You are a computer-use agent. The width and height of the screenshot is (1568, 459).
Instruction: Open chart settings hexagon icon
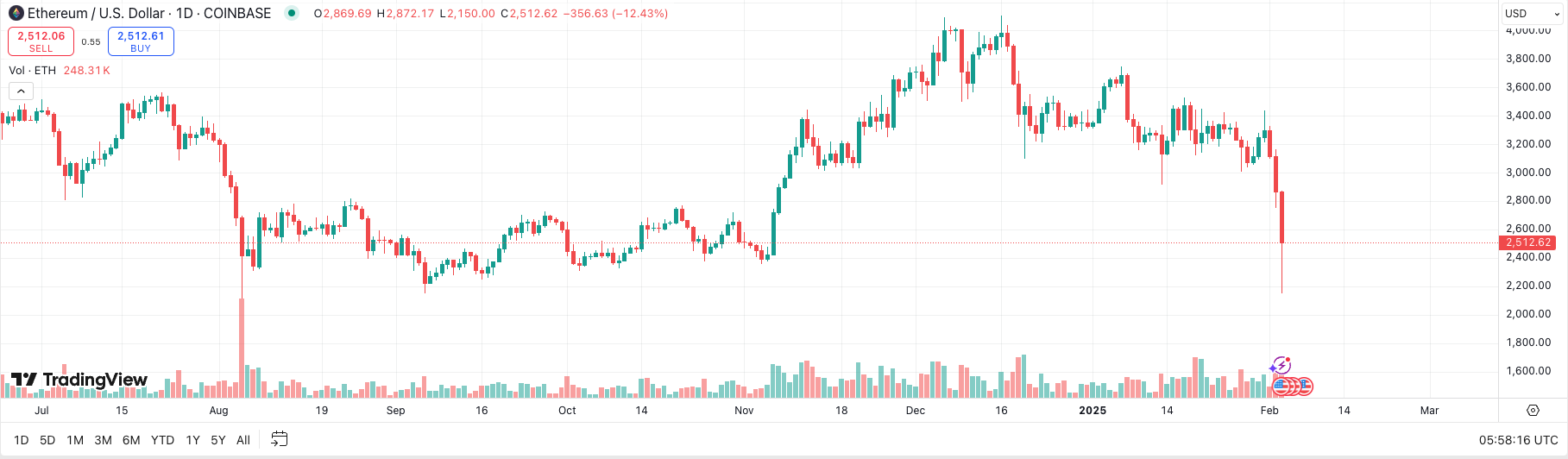1533,411
